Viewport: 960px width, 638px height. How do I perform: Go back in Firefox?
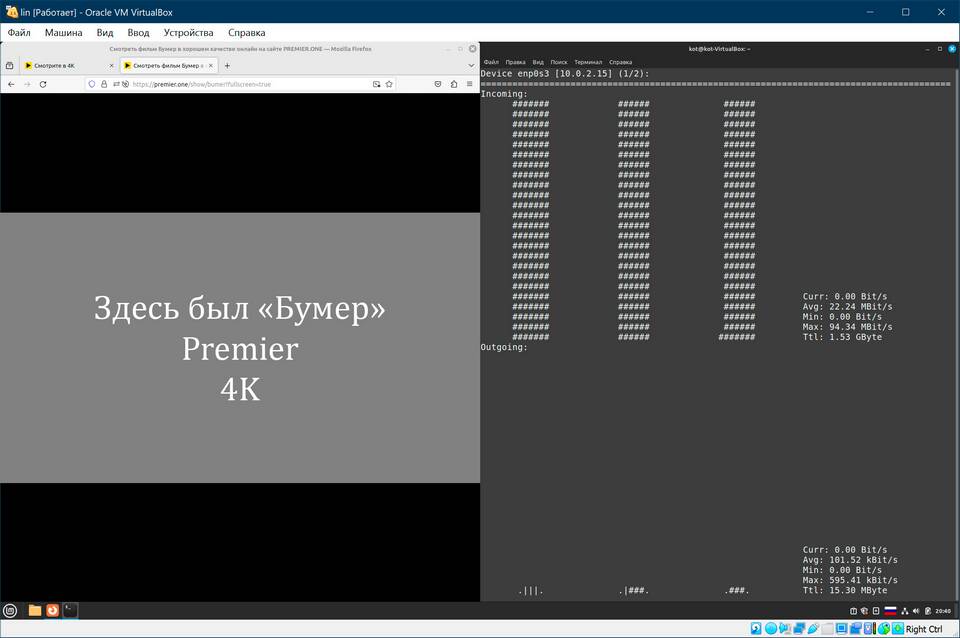(x=11, y=84)
